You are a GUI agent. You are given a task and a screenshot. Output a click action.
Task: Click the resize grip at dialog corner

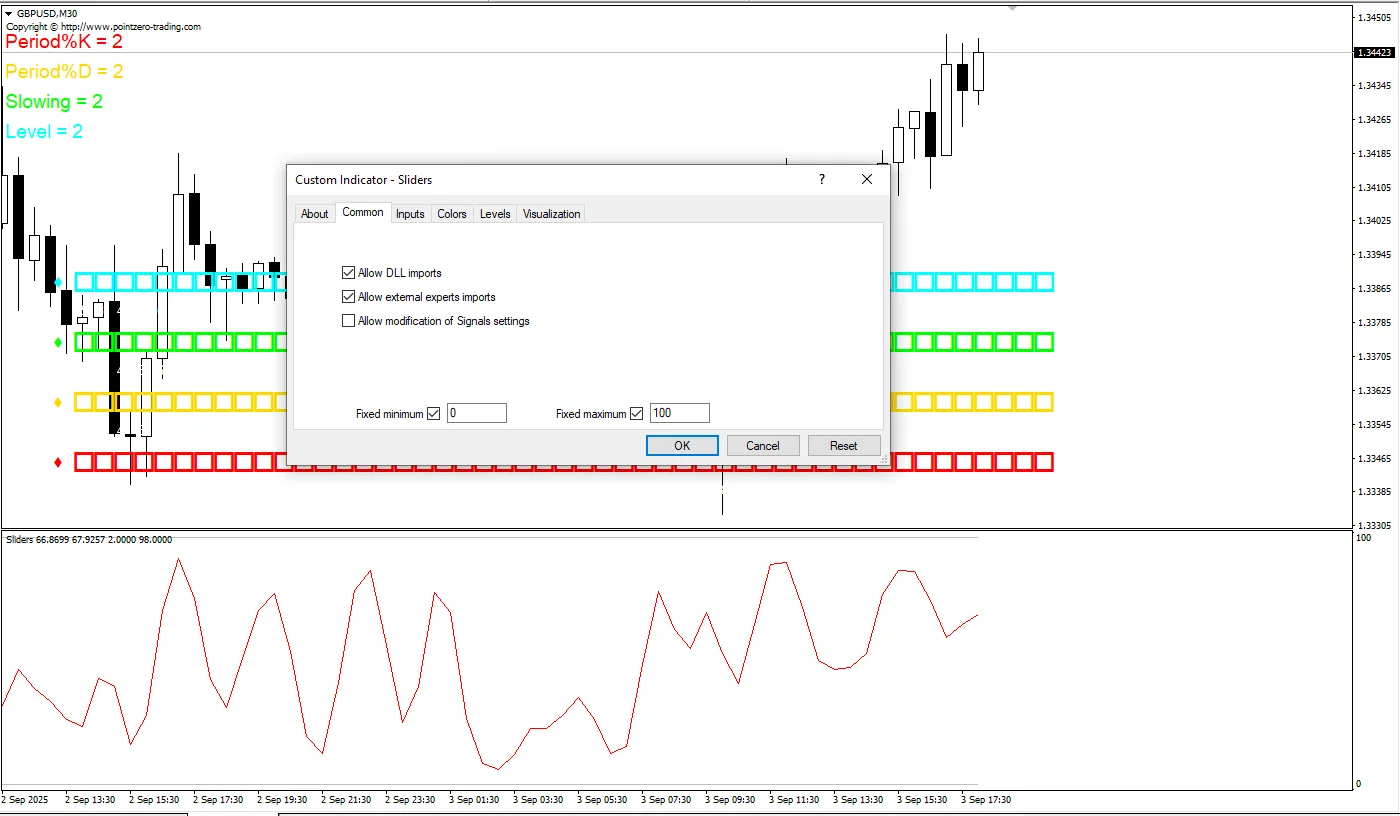click(x=884, y=460)
